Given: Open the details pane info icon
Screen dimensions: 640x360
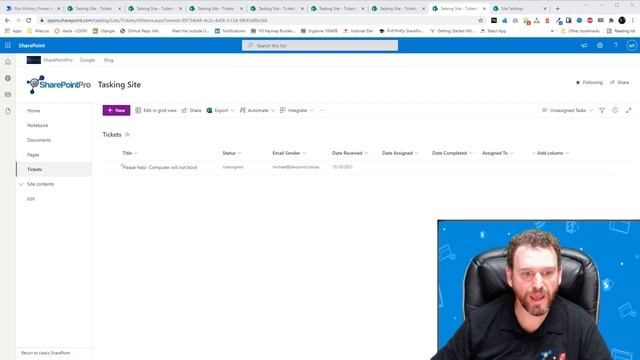Looking at the screenshot, I should 615,110.
